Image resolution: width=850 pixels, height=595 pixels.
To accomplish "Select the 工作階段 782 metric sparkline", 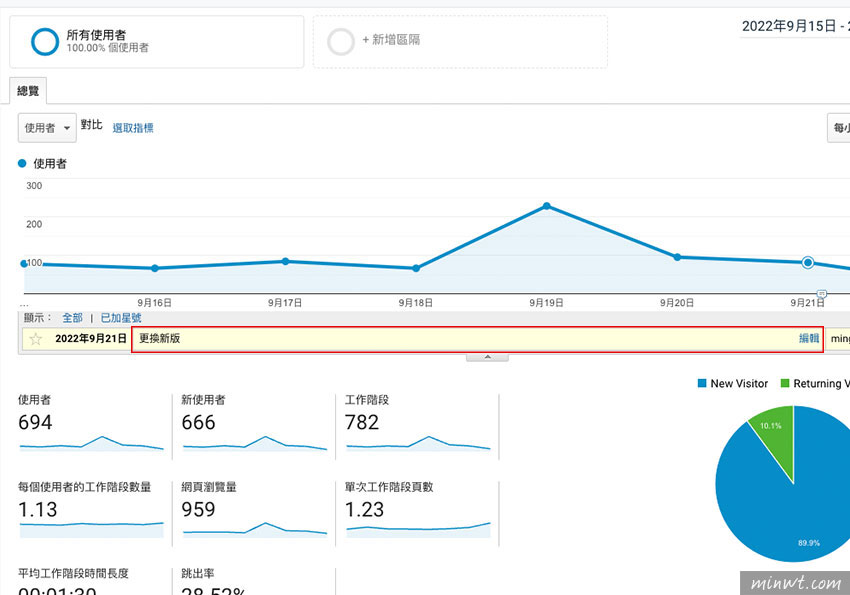I will coord(418,443).
